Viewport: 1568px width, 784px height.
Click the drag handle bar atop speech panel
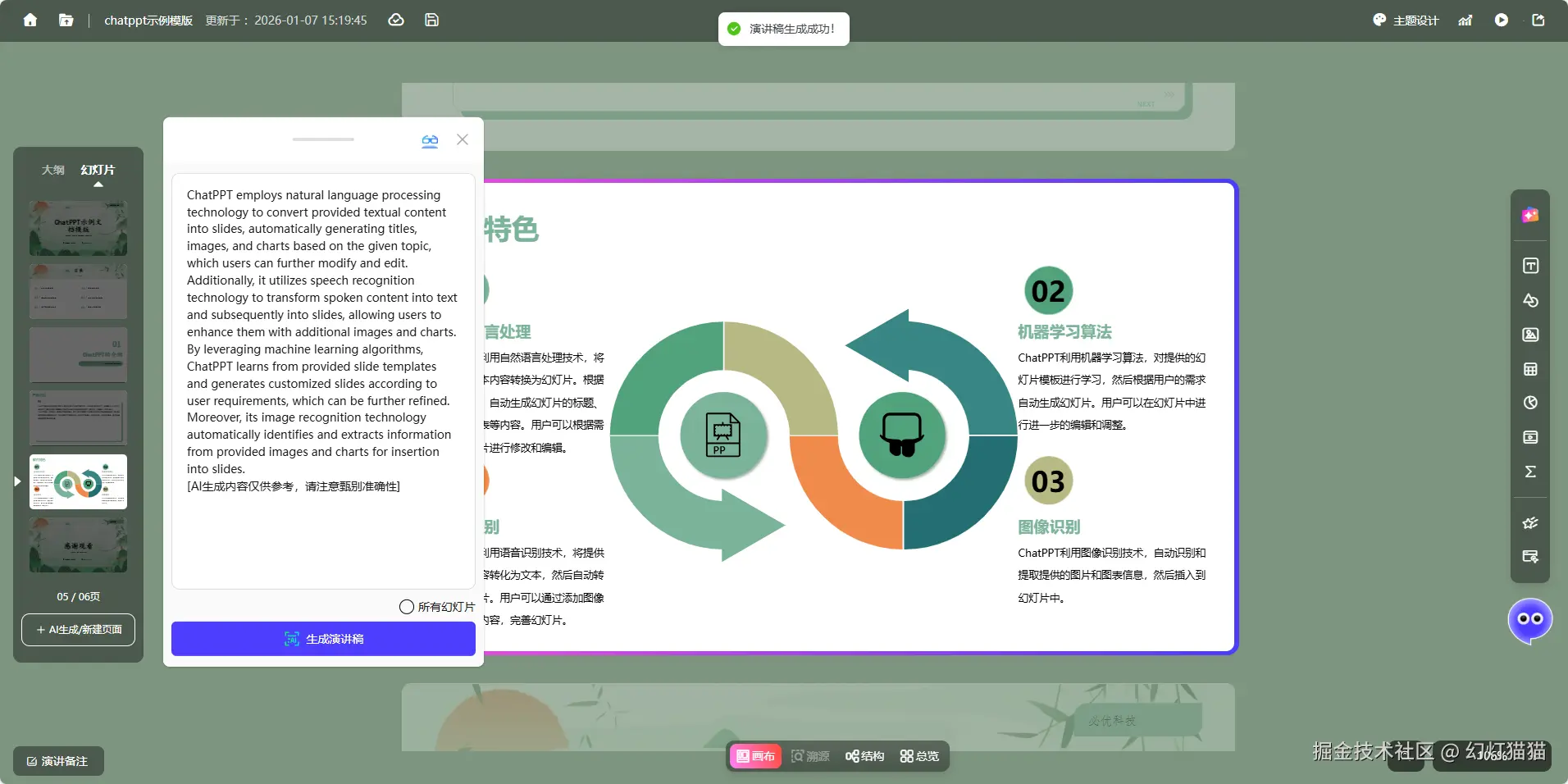pos(323,139)
